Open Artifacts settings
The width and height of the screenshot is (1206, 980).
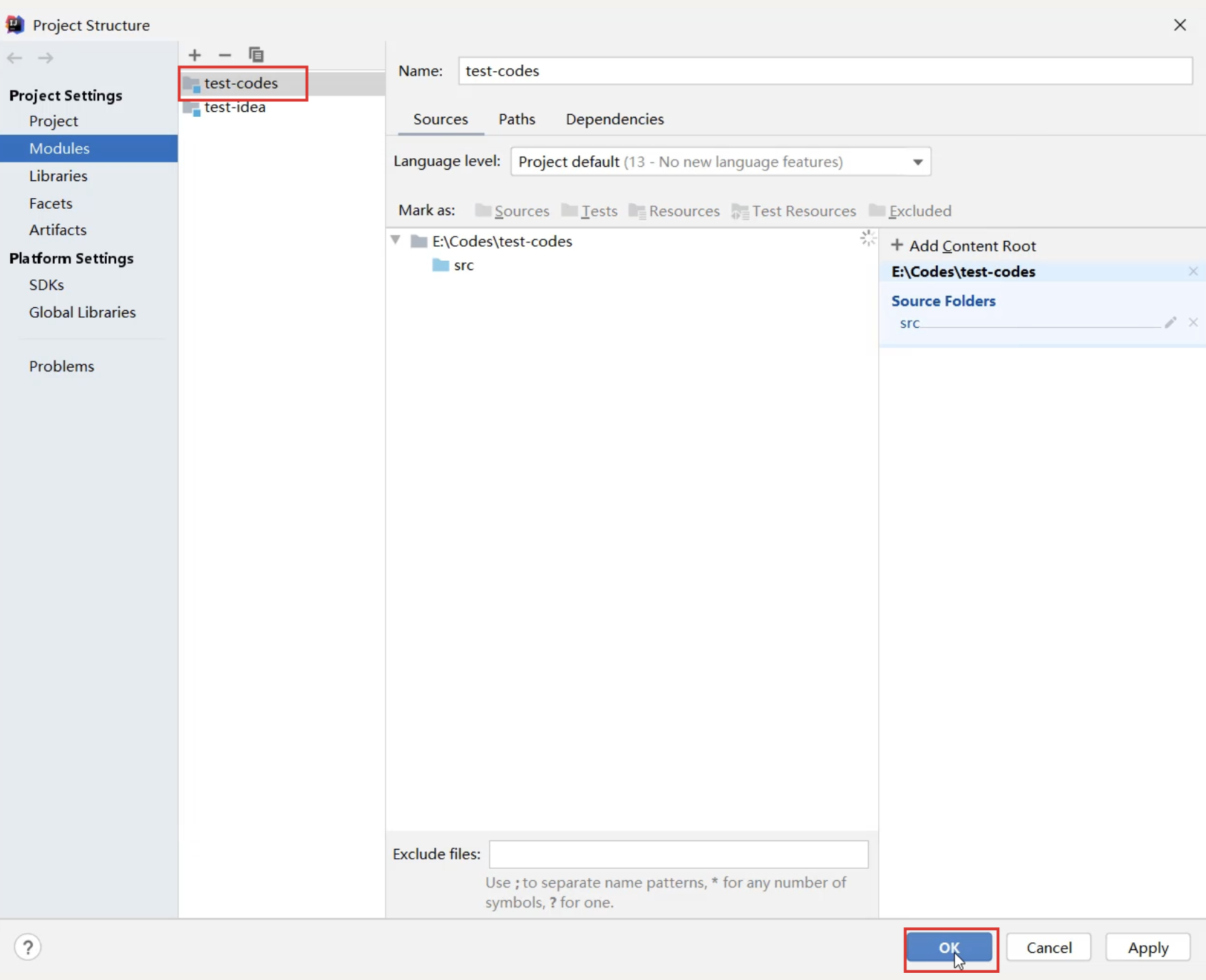(x=58, y=230)
